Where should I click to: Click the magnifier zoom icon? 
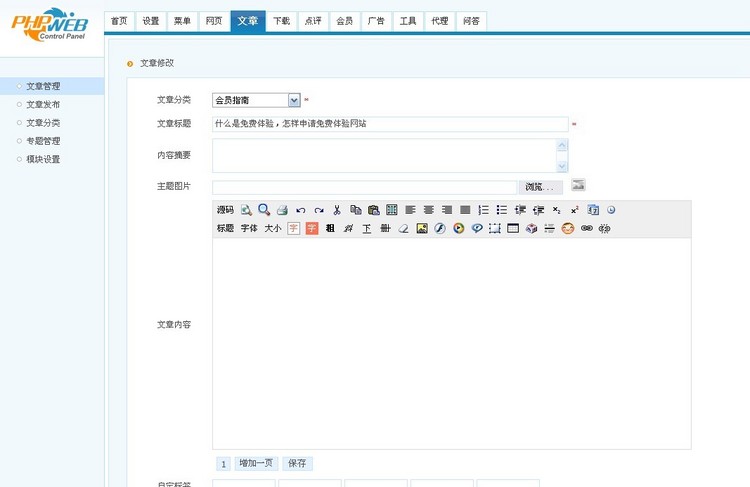(x=264, y=210)
